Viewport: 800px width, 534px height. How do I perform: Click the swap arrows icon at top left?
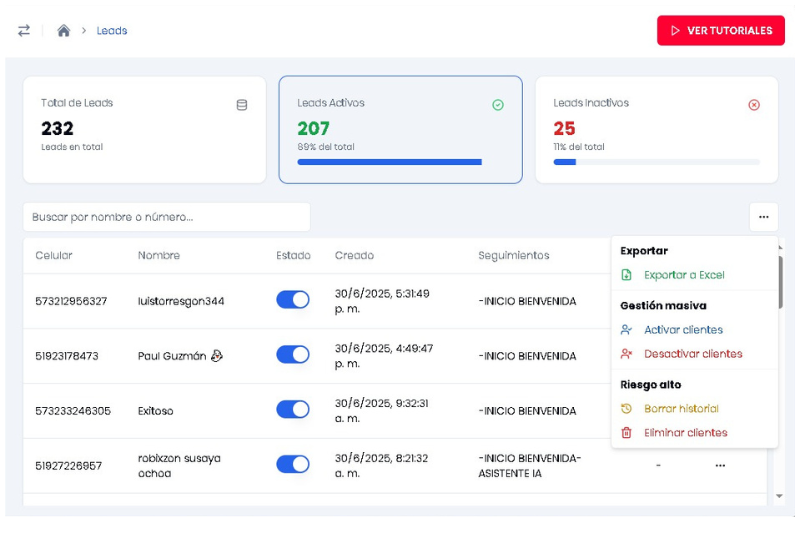coord(24,31)
